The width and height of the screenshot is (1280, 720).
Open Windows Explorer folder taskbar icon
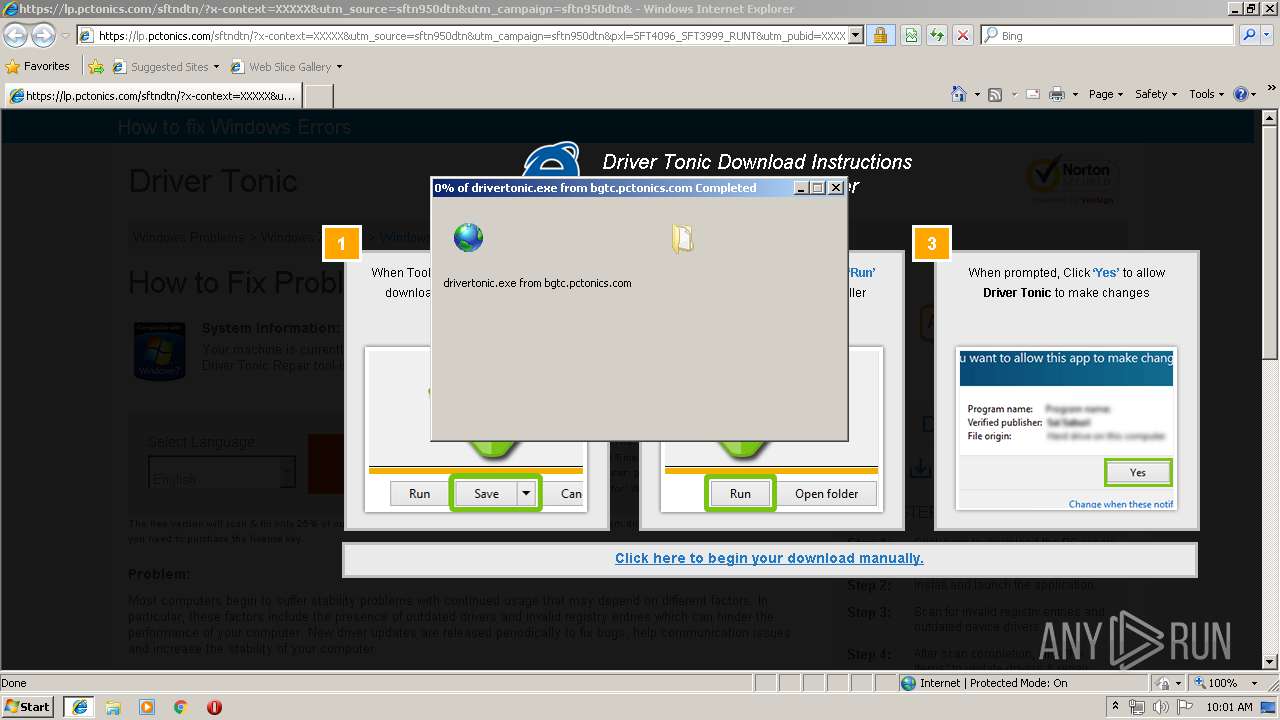pyautogui.click(x=113, y=707)
